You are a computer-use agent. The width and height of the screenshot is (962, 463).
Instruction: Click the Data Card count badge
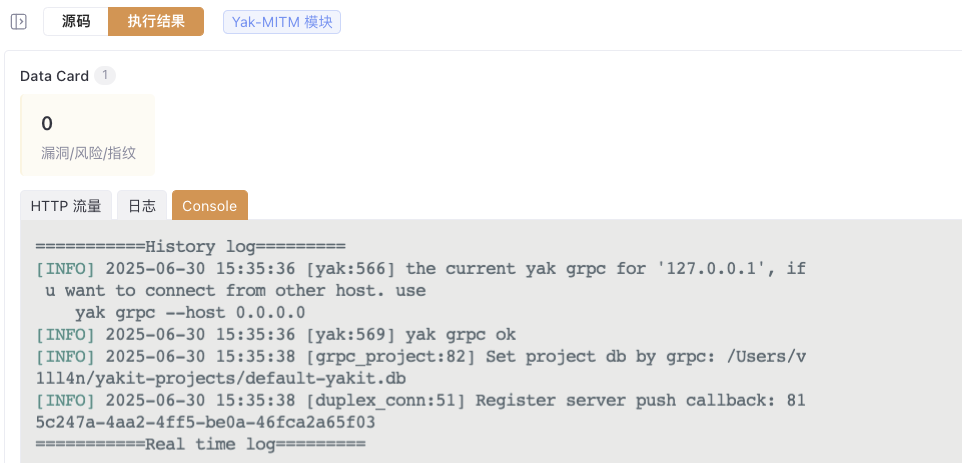tap(105, 75)
